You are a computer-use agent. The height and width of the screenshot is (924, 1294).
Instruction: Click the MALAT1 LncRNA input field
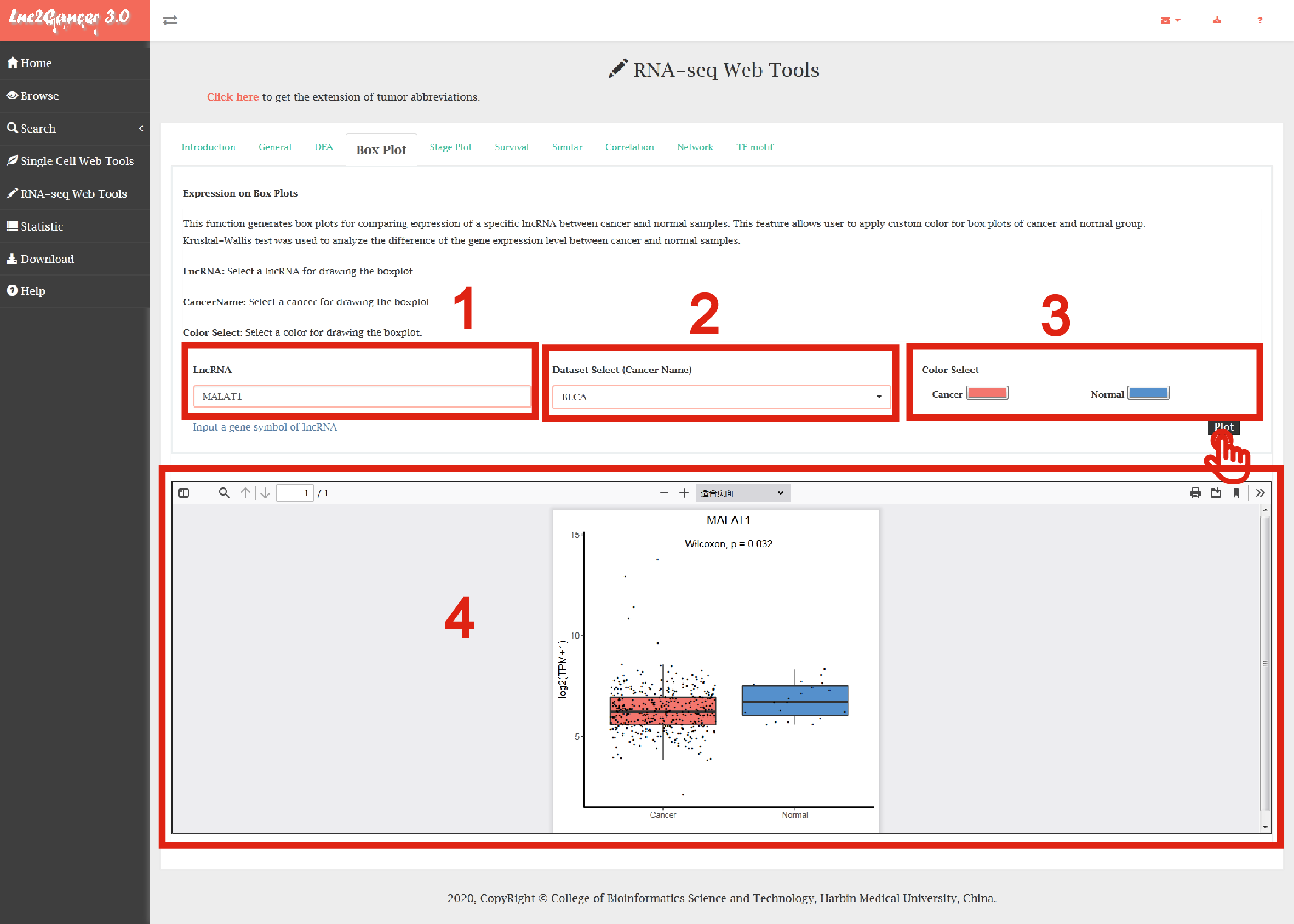click(x=362, y=396)
